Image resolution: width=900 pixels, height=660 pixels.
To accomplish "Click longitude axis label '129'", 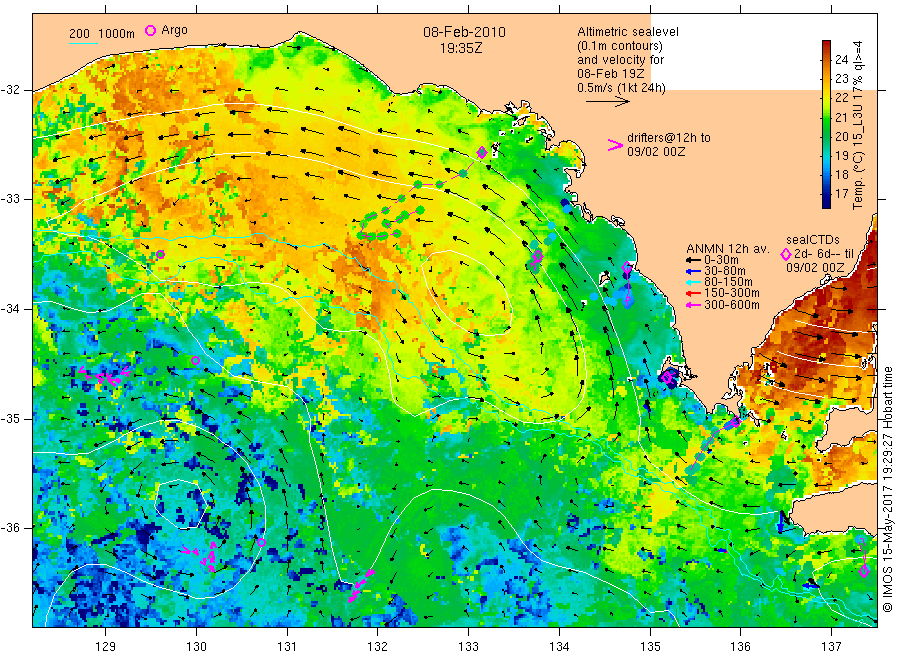I will pyautogui.click(x=106, y=647).
